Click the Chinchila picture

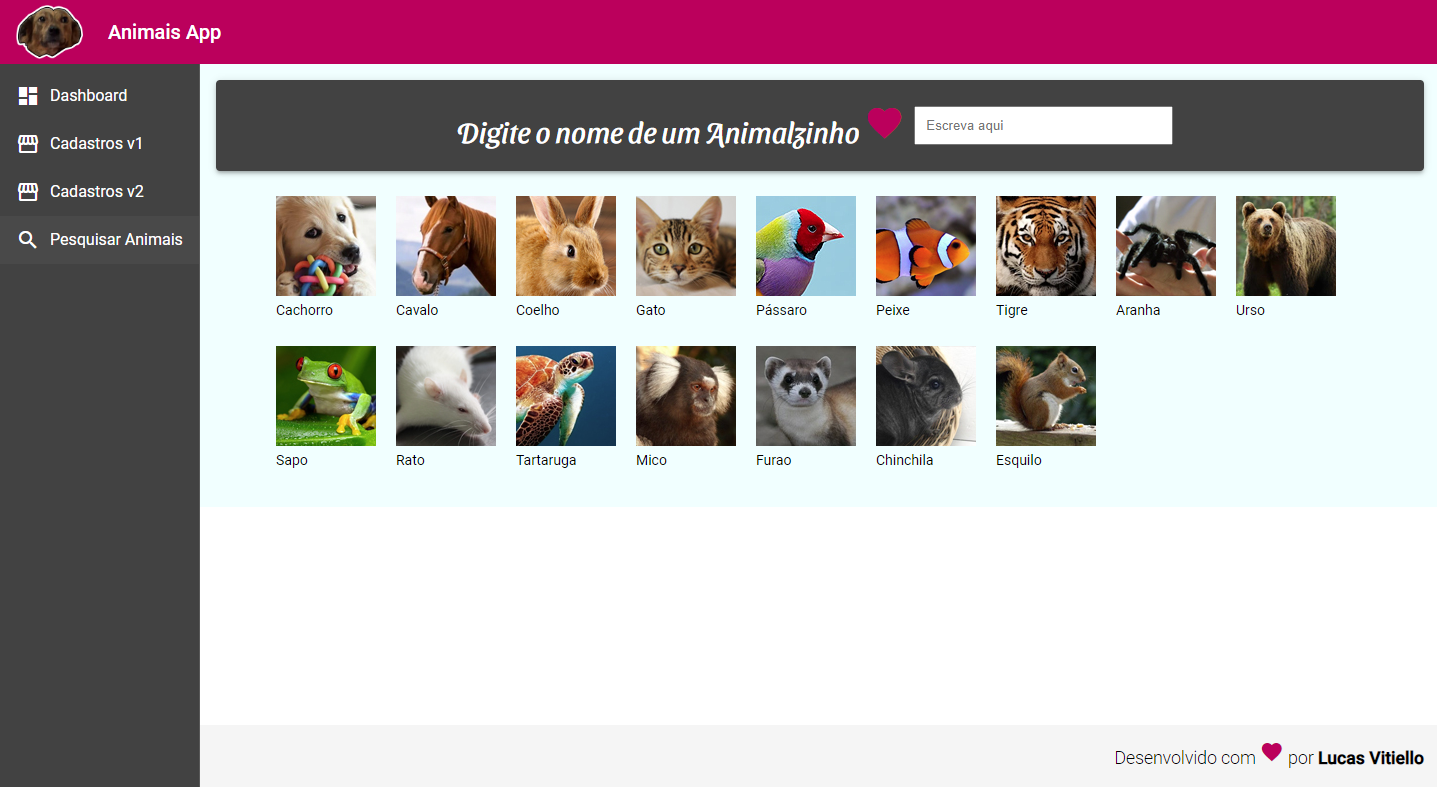point(925,395)
